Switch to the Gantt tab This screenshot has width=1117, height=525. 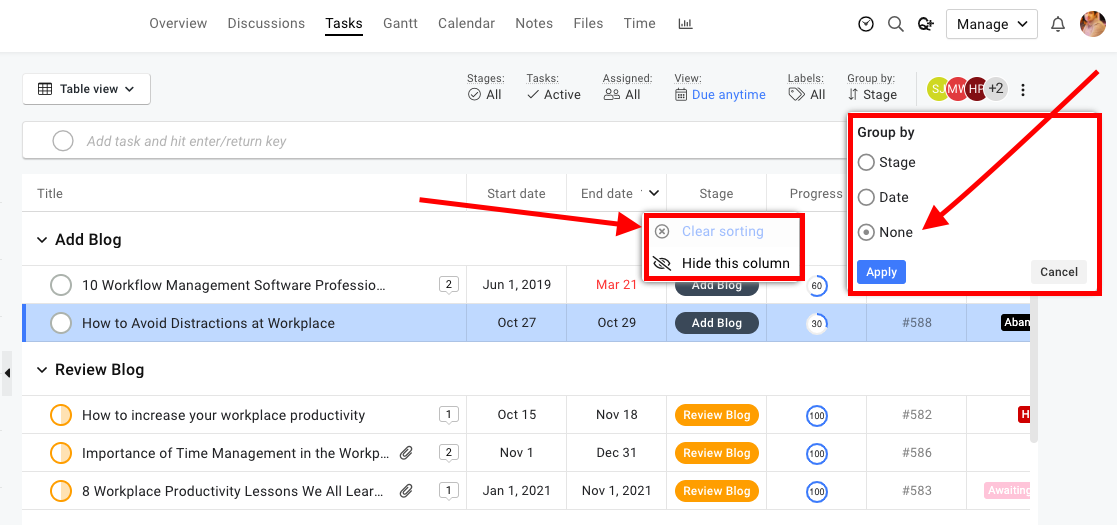click(x=400, y=23)
